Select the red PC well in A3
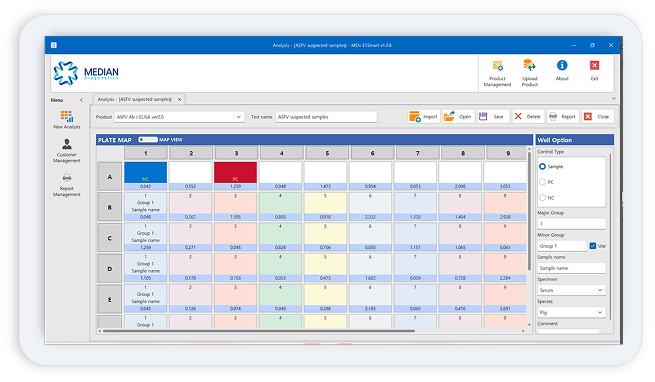The image size is (655, 382). tap(235, 172)
